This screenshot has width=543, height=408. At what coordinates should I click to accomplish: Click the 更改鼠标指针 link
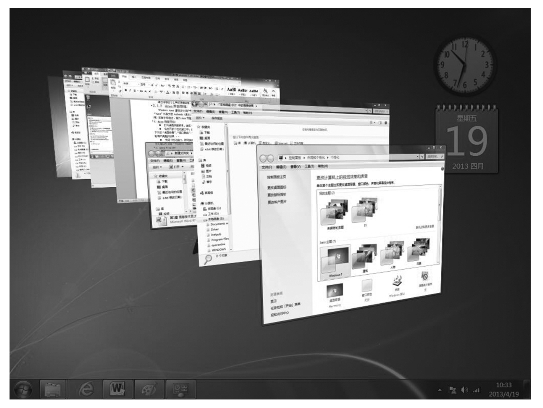(x=276, y=195)
